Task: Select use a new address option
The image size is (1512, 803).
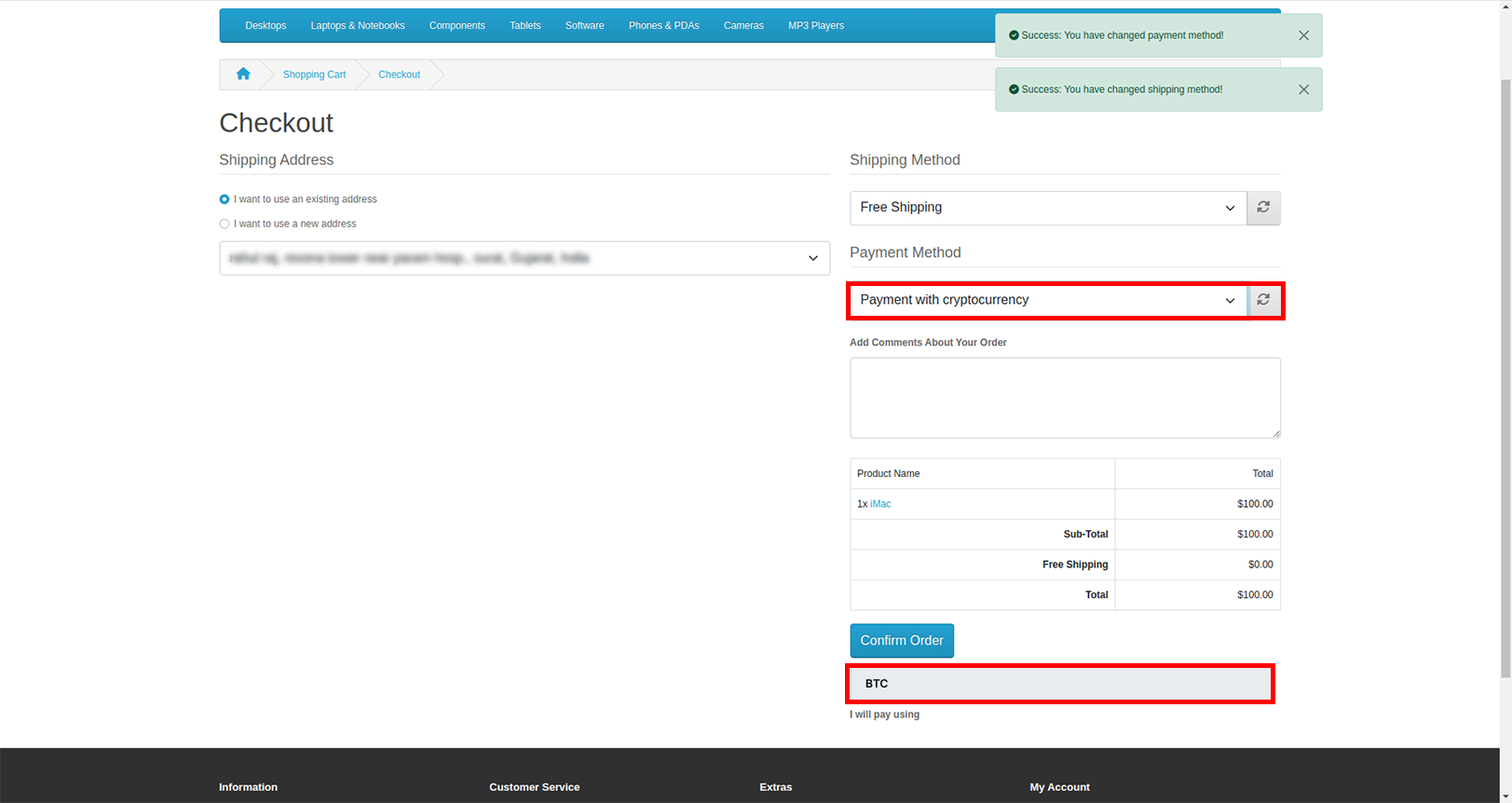Action: [x=225, y=224]
